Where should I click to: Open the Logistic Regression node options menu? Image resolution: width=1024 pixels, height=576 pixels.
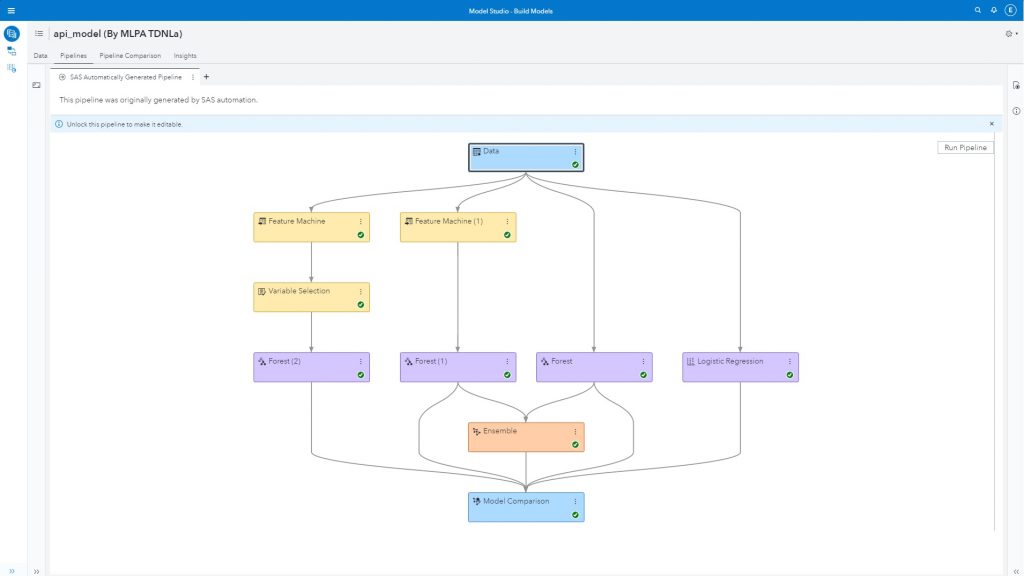[790, 361]
